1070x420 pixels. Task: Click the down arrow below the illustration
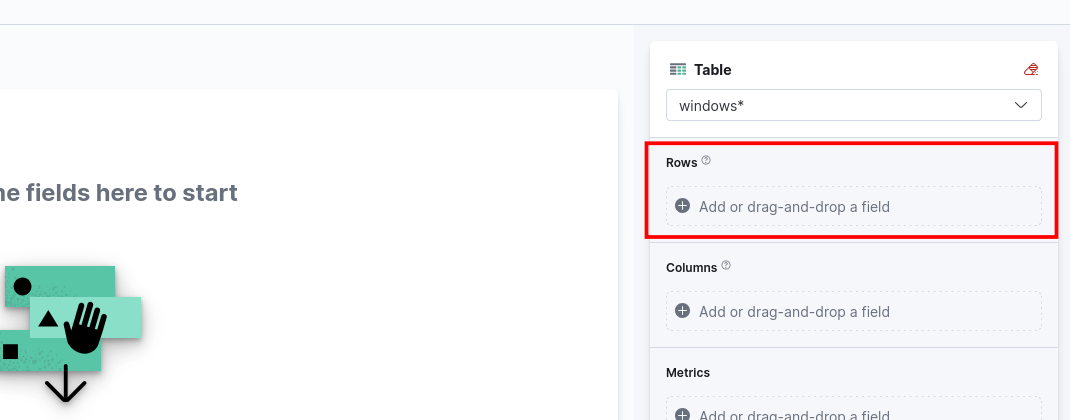coord(66,384)
